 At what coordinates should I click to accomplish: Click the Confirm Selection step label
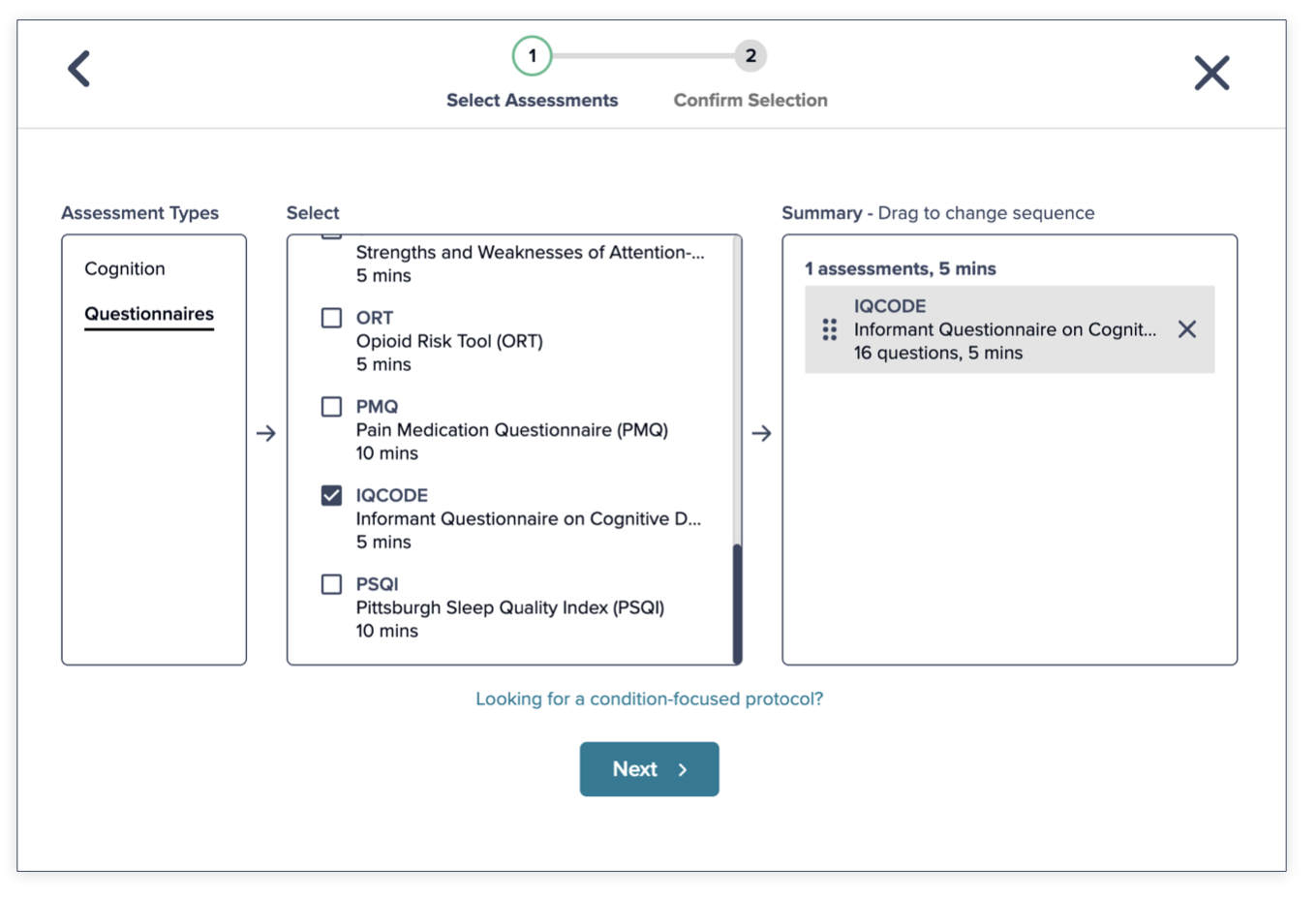click(x=750, y=100)
